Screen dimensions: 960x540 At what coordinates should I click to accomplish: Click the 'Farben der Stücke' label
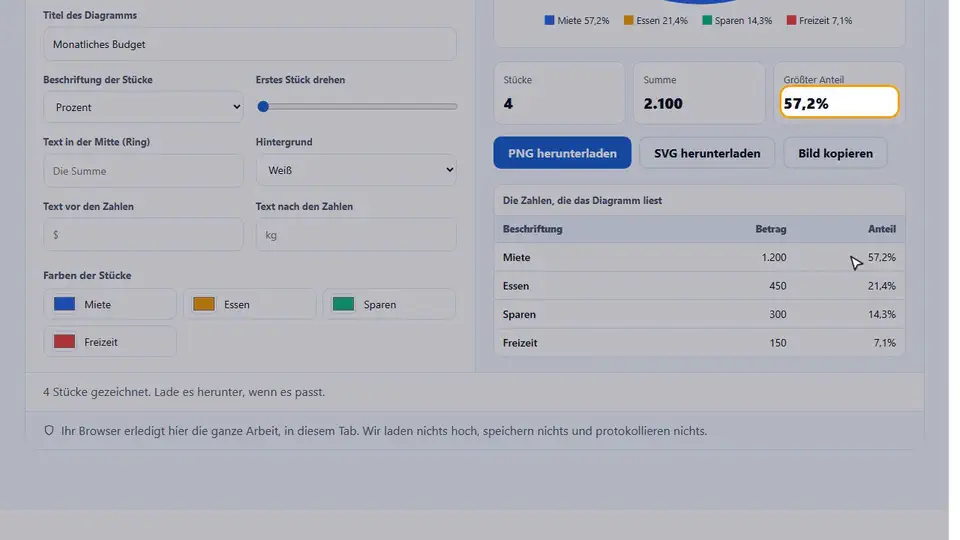tap(87, 276)
